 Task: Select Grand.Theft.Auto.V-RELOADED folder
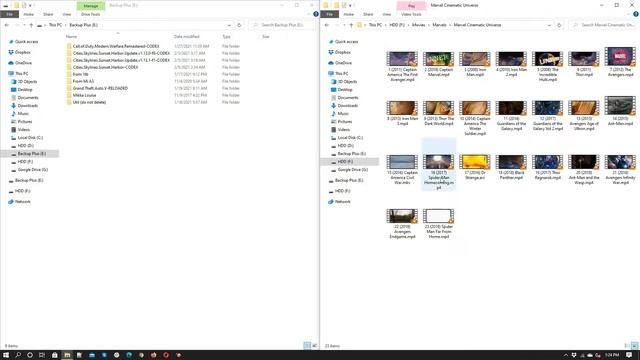tap(100, 88)
